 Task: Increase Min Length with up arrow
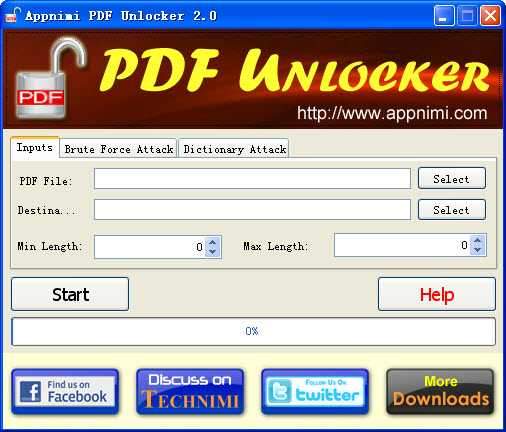pyautogui.click(x=213, y=242)
